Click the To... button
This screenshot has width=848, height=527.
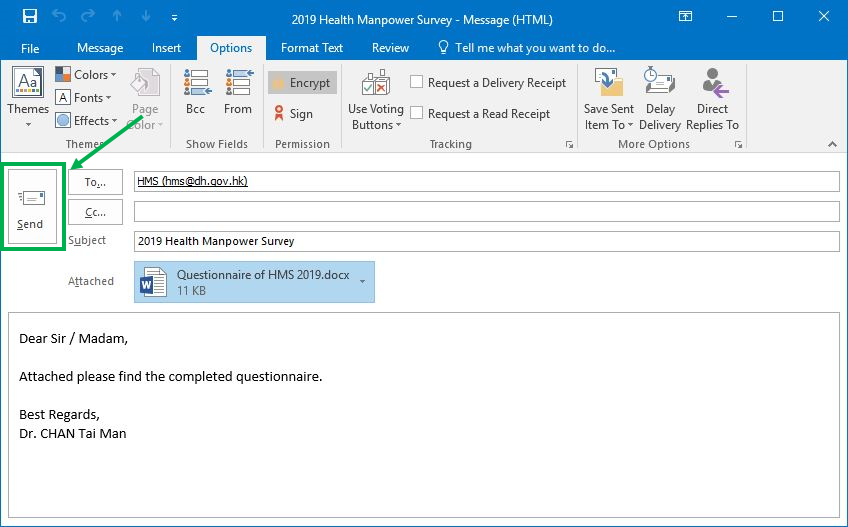coord(95,182)
